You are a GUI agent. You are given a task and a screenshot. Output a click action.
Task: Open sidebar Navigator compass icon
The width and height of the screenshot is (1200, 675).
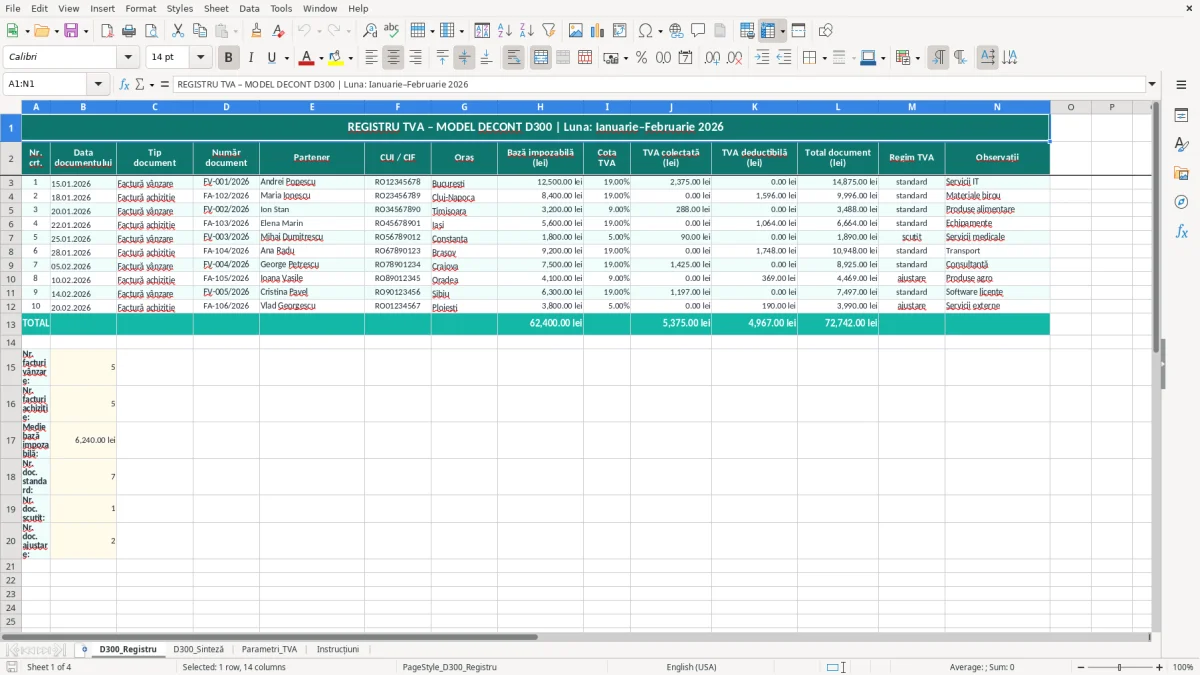point(1181,202)
